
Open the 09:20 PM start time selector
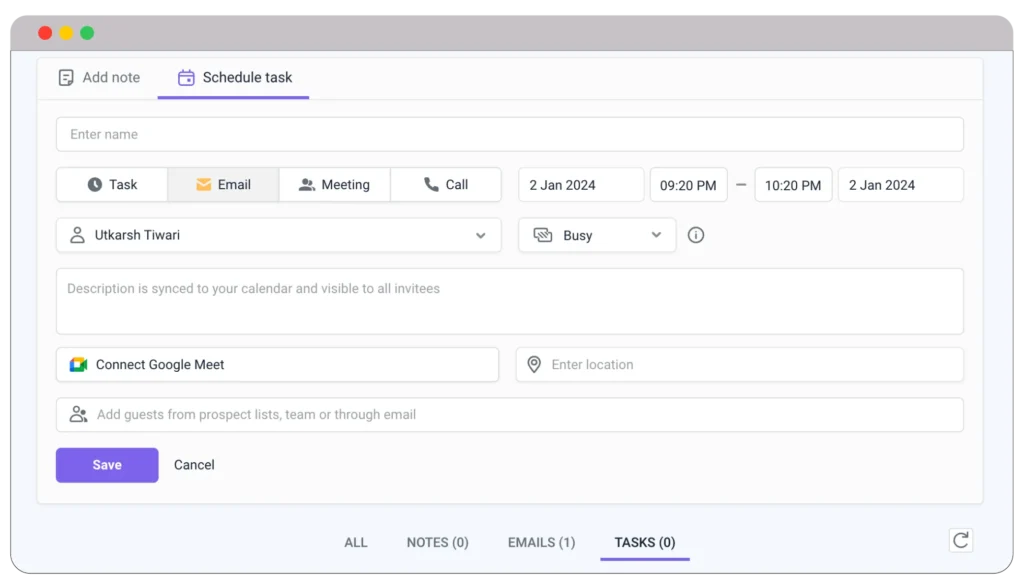[x=688, y=184]
